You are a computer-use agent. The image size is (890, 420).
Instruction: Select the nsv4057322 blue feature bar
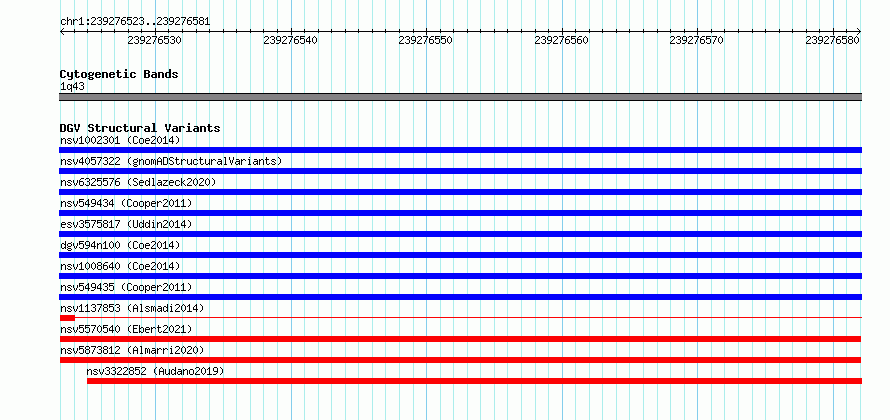coord(460,171)
